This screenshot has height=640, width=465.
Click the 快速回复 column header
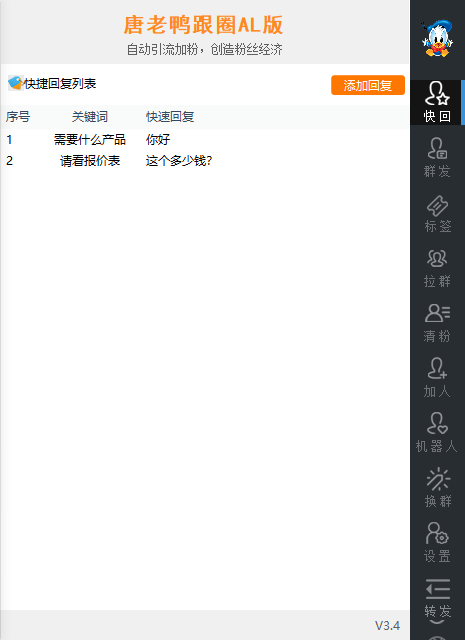click(170, 117)
